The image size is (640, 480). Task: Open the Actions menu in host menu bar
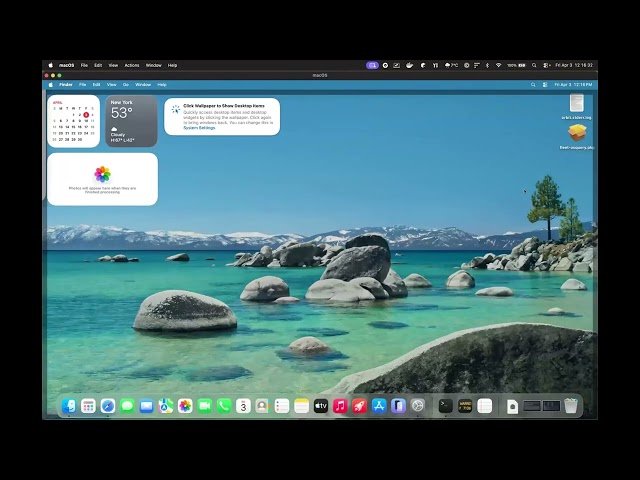pyautogui.click(x=132, y=65)
